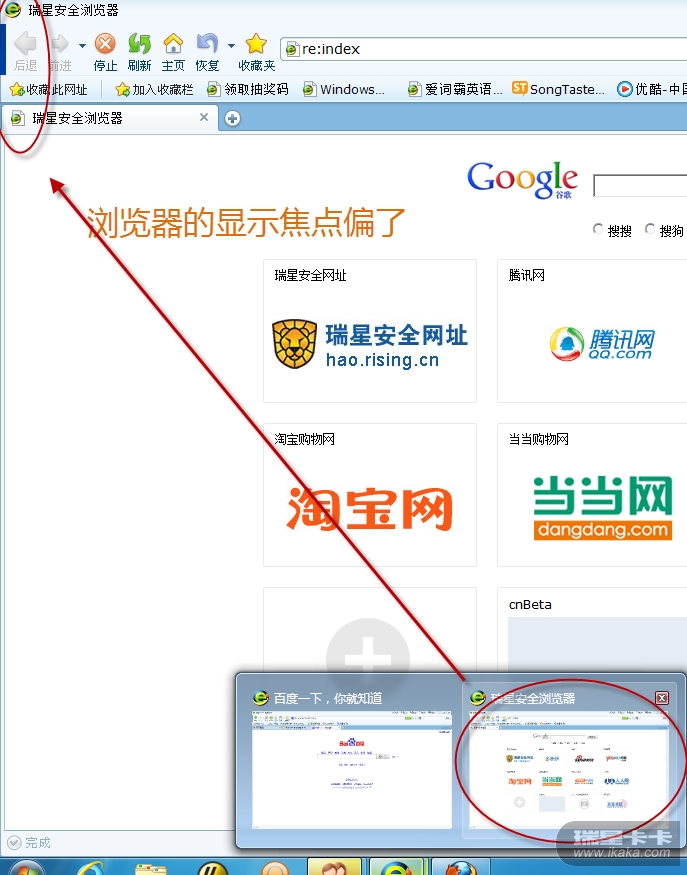The width and height of the screenshot is (687, 875).
Task: Click the Google logo
Action: [522, 180]
